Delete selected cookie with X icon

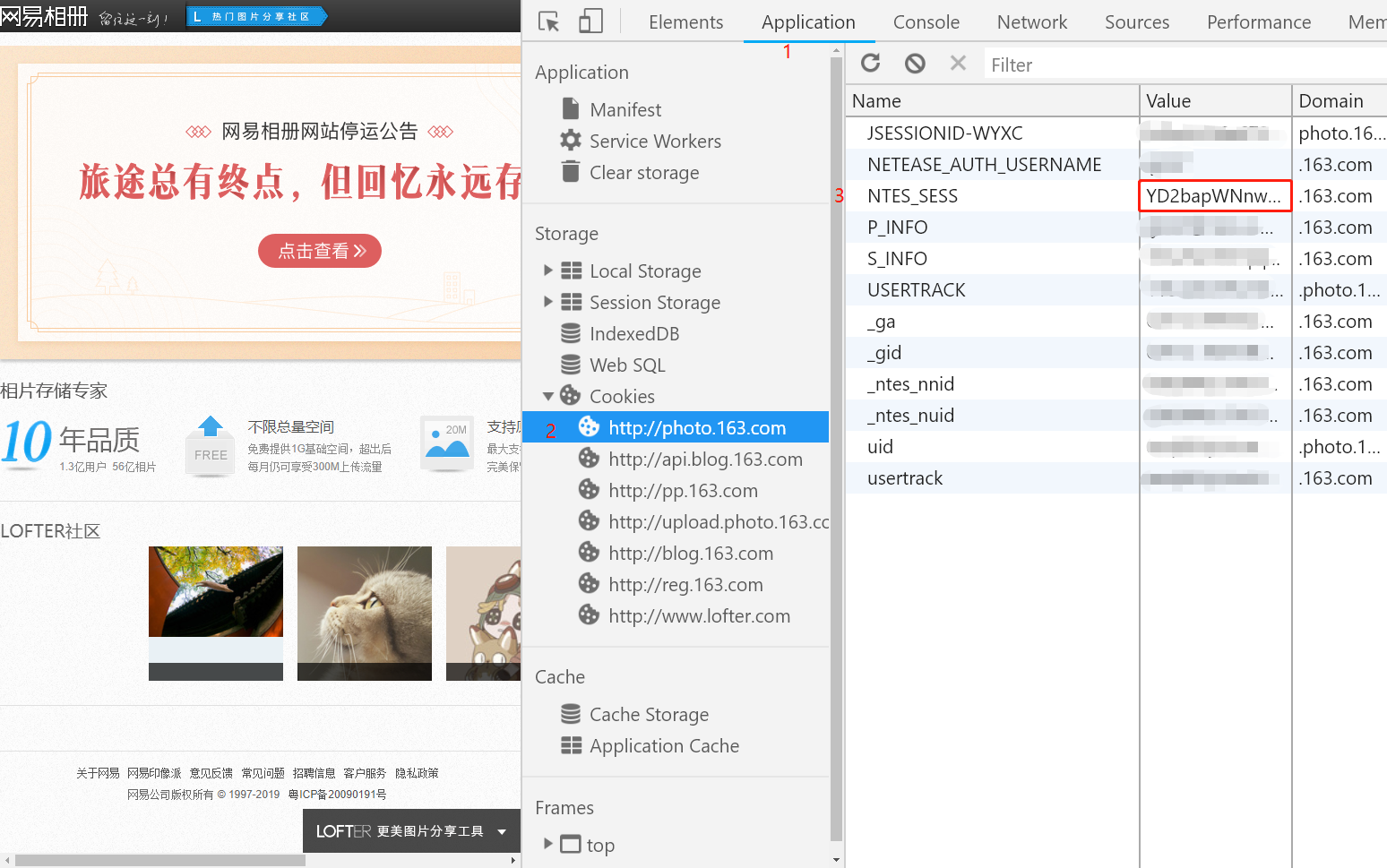(958, 63)
